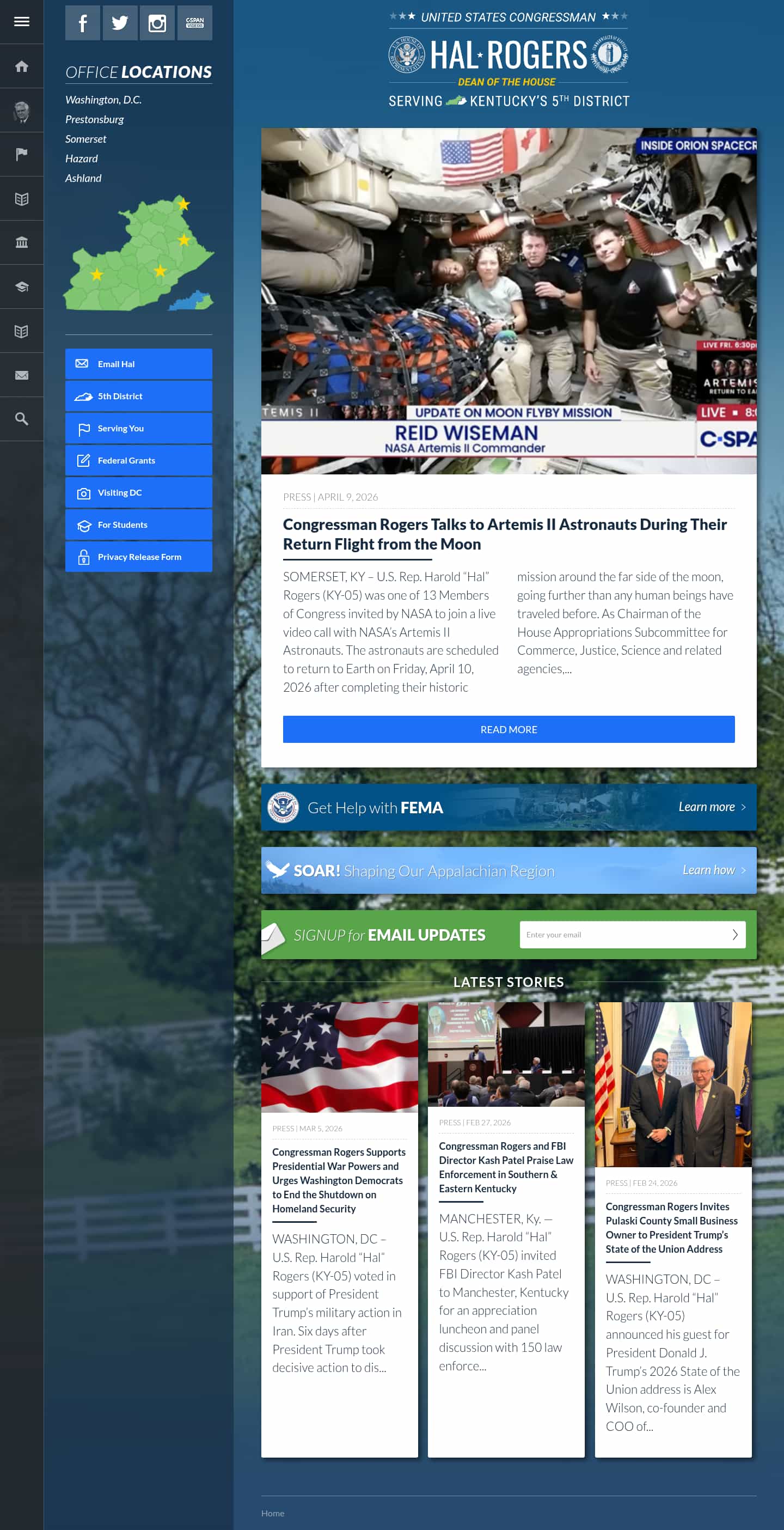Open the Artemis II Astronauts article headline
This screenshot has width=784, height=1530.
505,534
